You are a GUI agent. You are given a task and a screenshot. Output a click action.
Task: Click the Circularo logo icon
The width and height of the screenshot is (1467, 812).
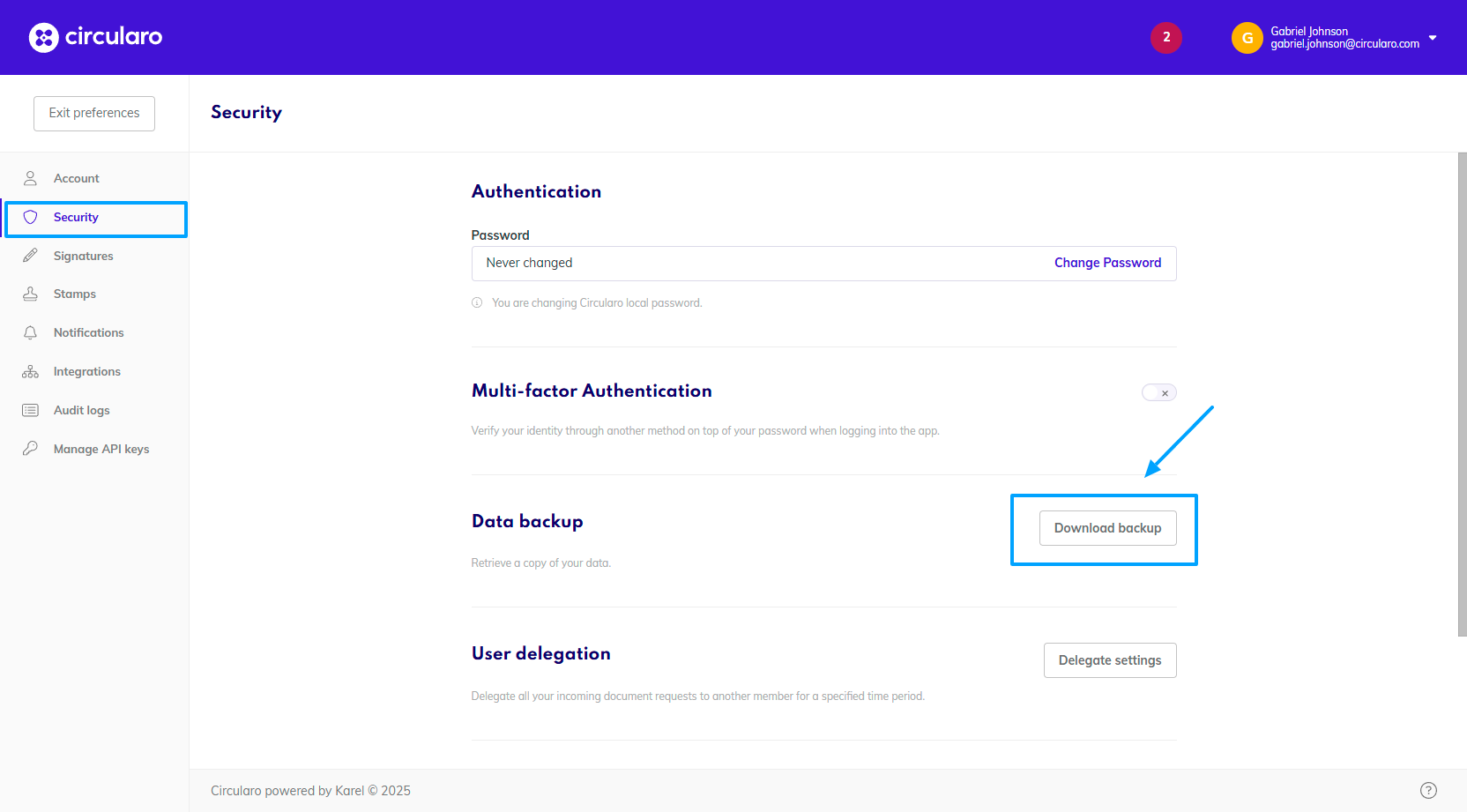[x=43, y=37]
